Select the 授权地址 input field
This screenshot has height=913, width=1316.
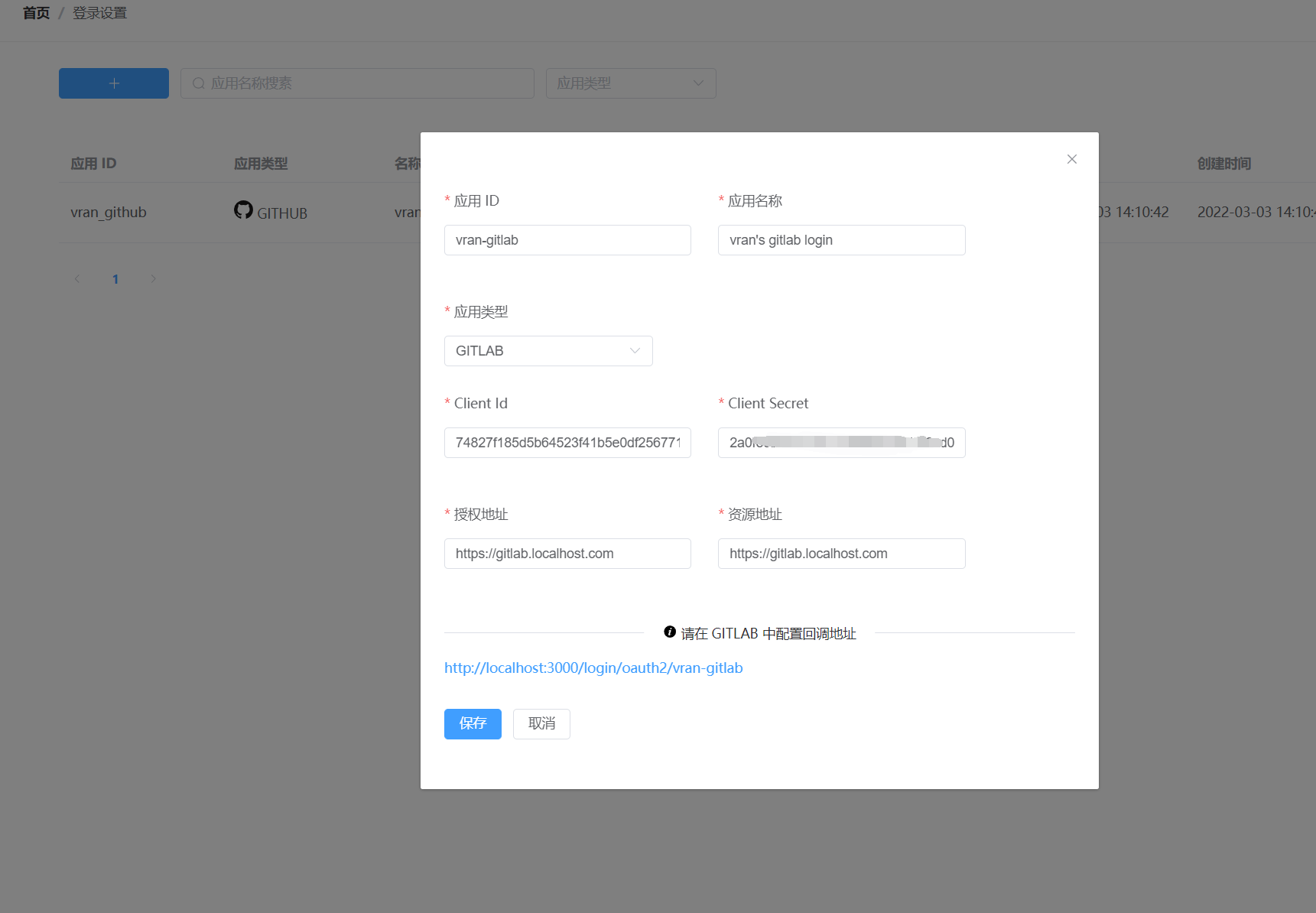pyautogui.click(x=567, y=554)
